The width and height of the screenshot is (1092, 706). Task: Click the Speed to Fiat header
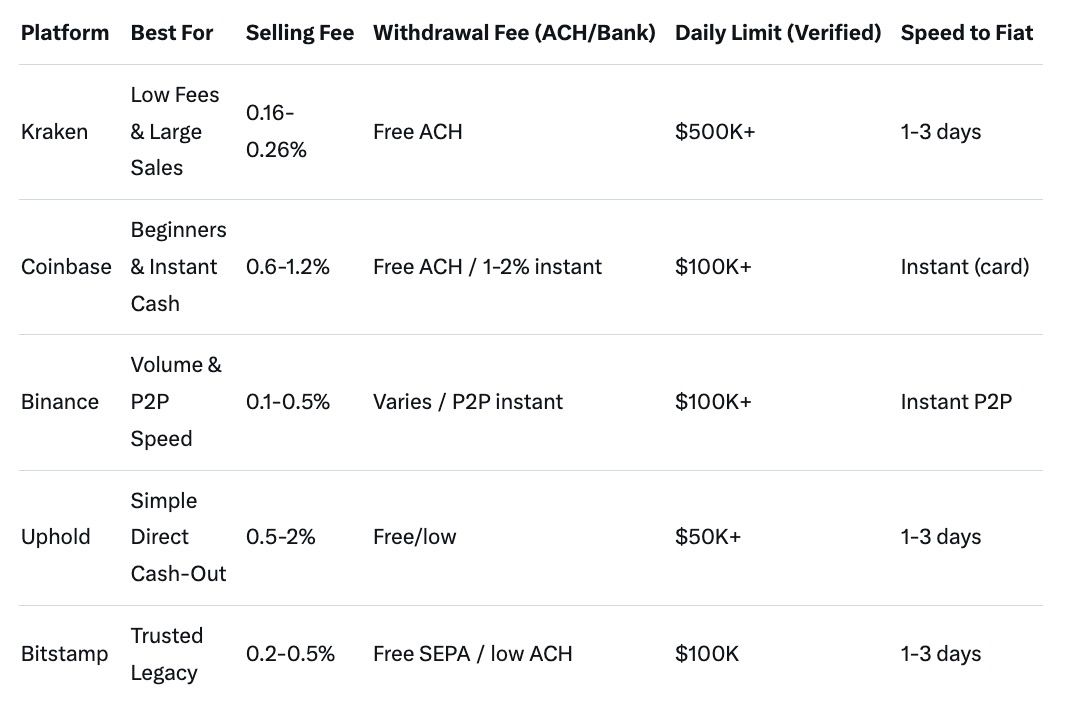pyautogui.click(x=967, y=33)
